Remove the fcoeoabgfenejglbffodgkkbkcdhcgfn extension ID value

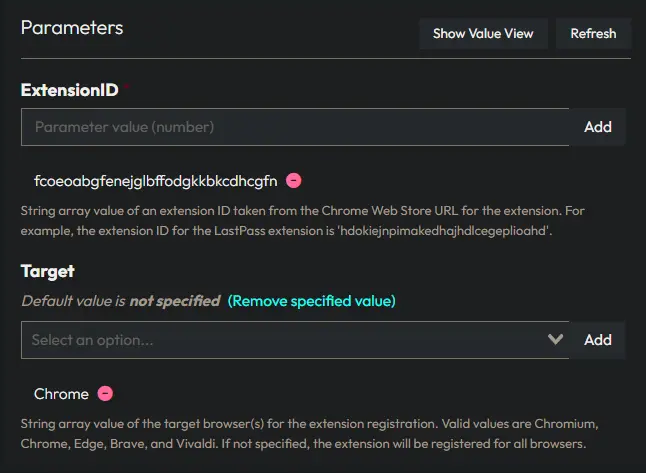coord(294,181)
